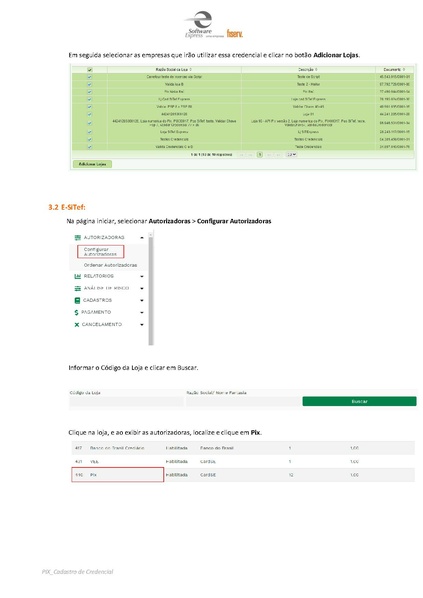Click the Cadastros book icon
Image resolution: width=423 pixels, height=598 pixels.
click(77, 301)
